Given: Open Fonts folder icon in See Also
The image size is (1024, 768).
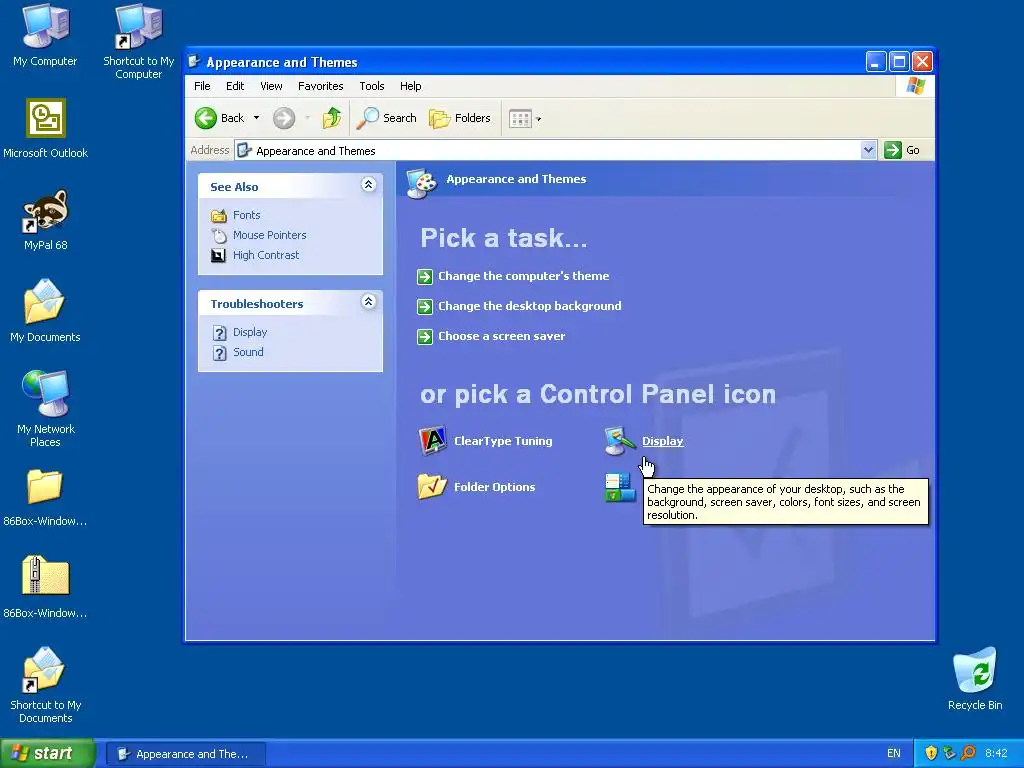Looking at the screenshot, I should coord(219,216).
